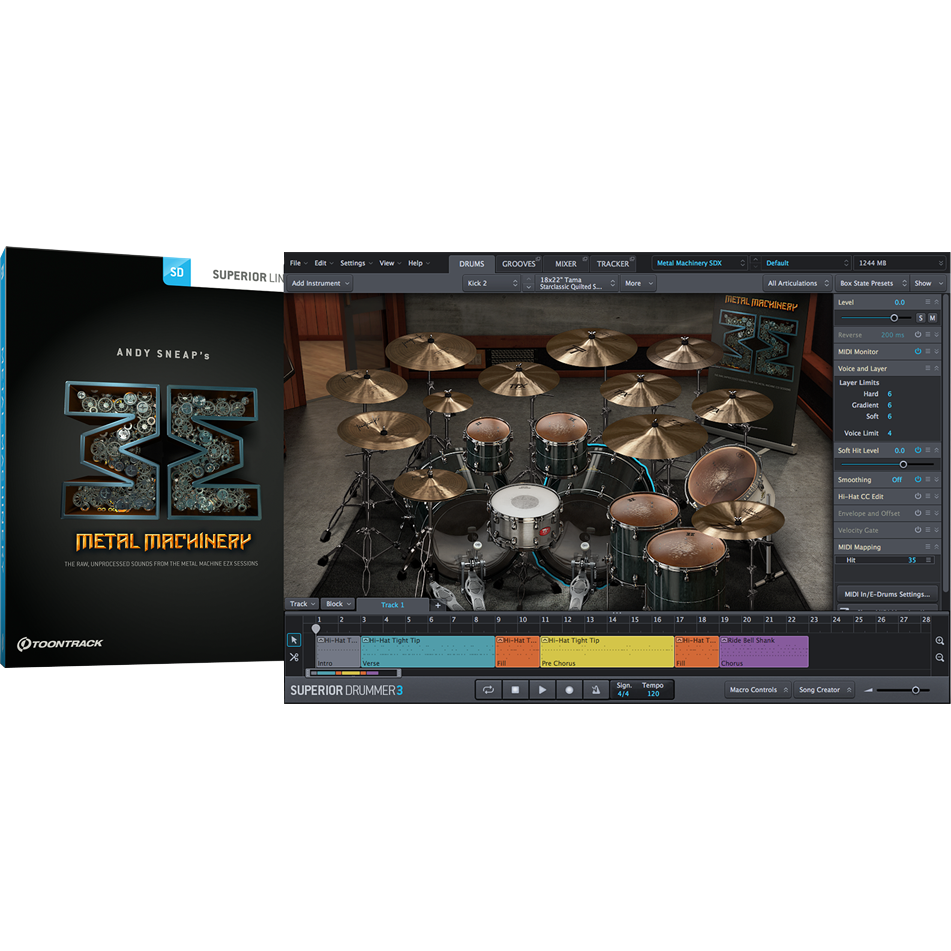Switch to the TRACKER tab
The width and height of the screenshot is (951, 951).
click(x=613, y=264)
